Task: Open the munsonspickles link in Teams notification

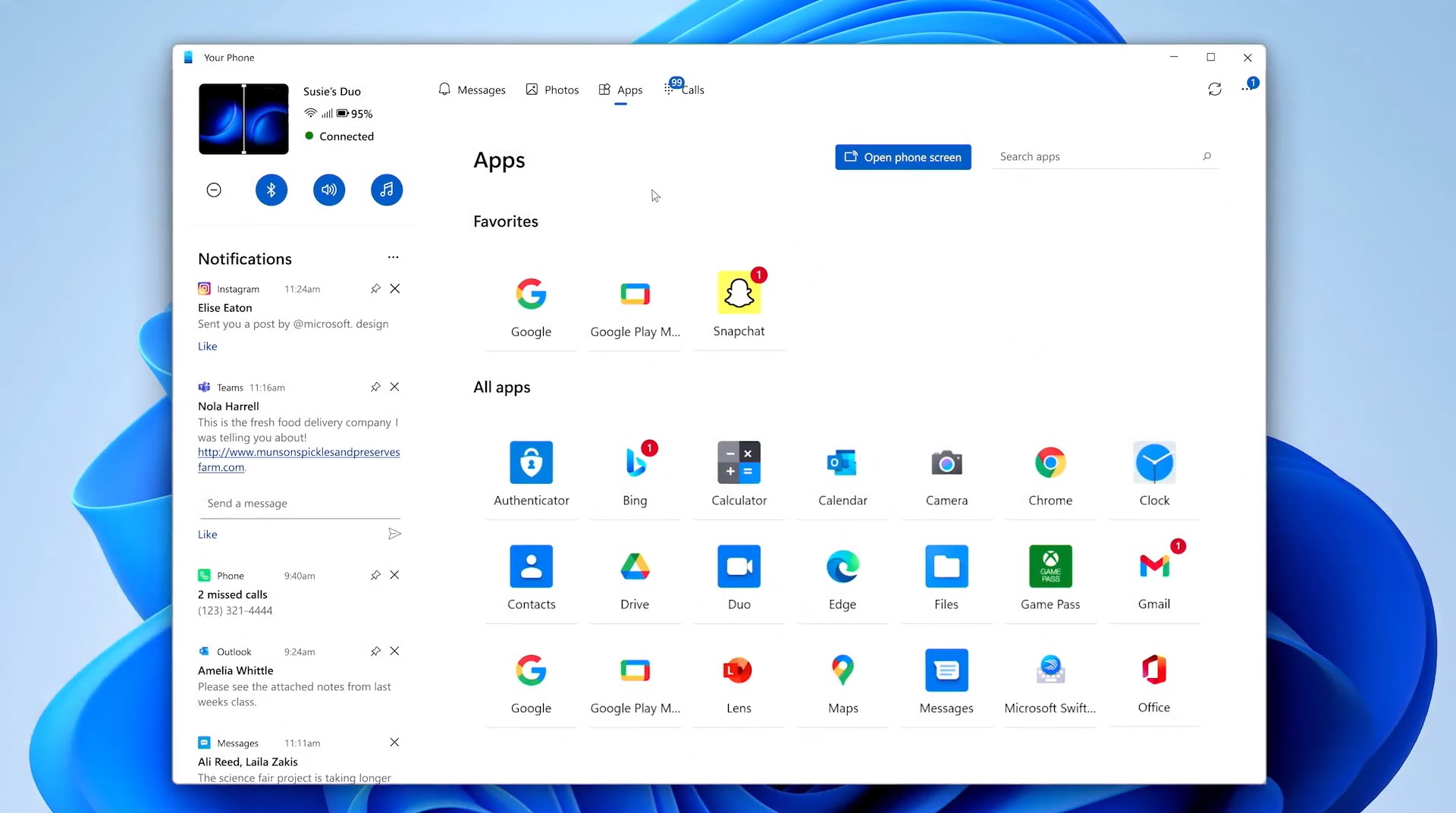Action: [x=299, y=460]
